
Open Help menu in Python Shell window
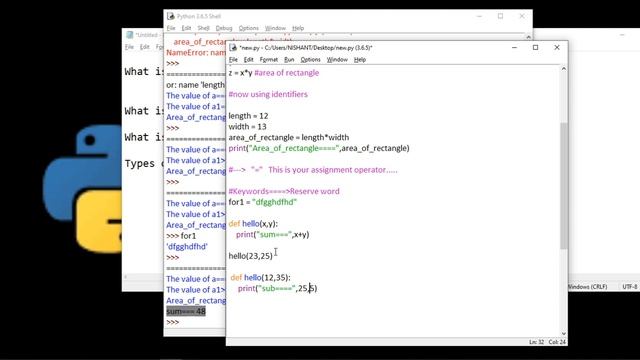pyautogui.click(x=298, y=28)
